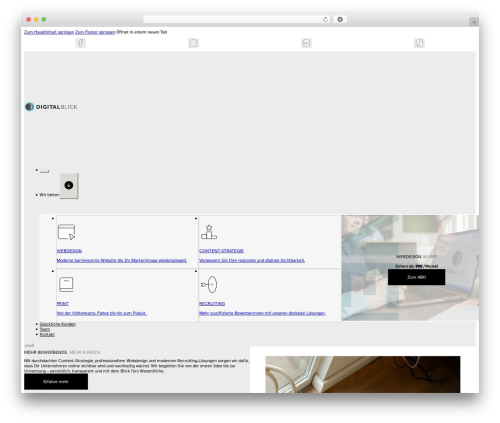Click the small button below the Kontakt item
Viewport: 500px width, 423px height.
pos(29,345)
